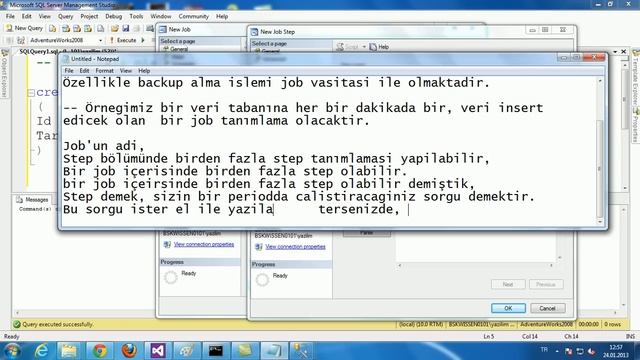The width and height of the screenshot is (640, 360).
Task: Click the Execute button with exclamation icon
Action: tap(122, 40)
